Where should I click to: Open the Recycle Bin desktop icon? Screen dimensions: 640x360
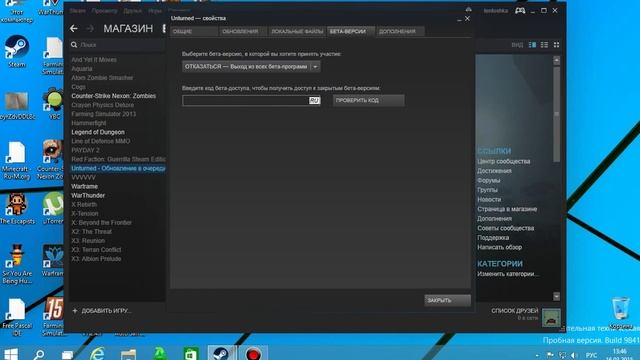[x=621, y=313]
